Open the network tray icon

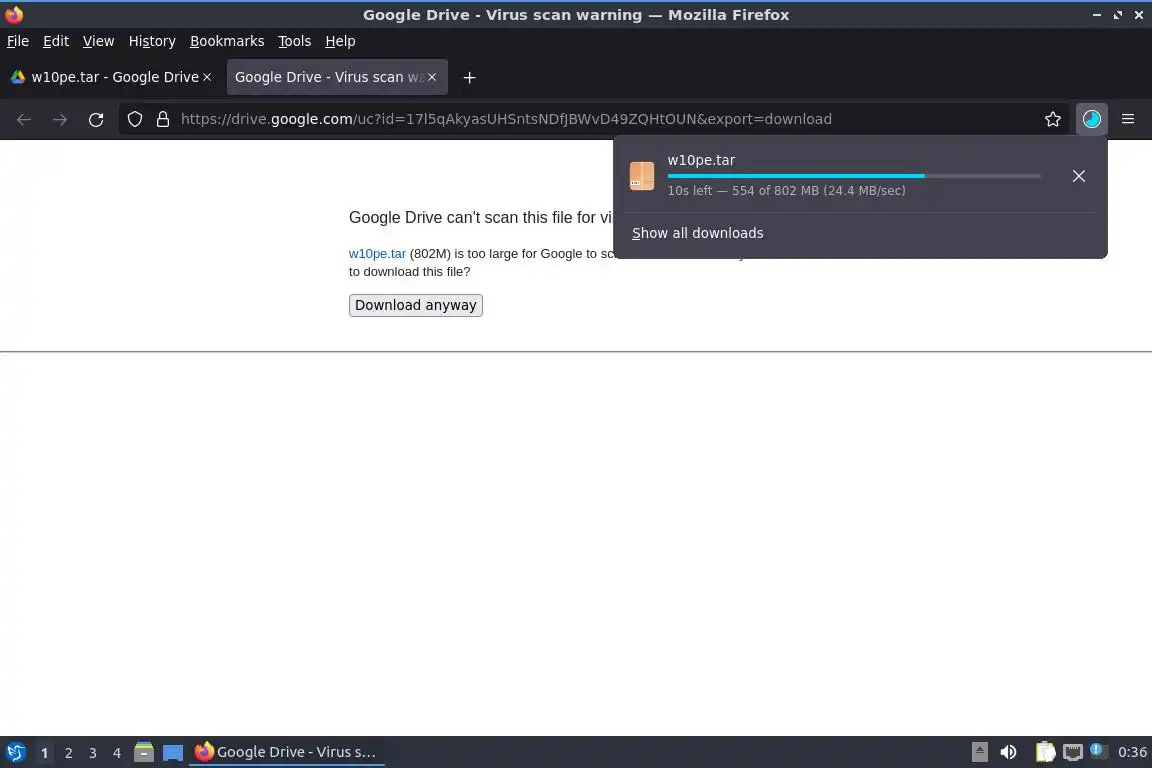[x=1073, y=752]
